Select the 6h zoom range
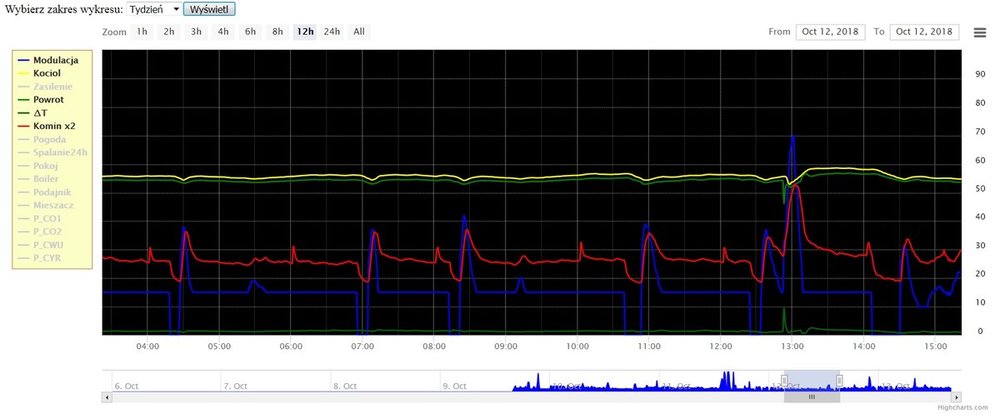 (250, 32)
